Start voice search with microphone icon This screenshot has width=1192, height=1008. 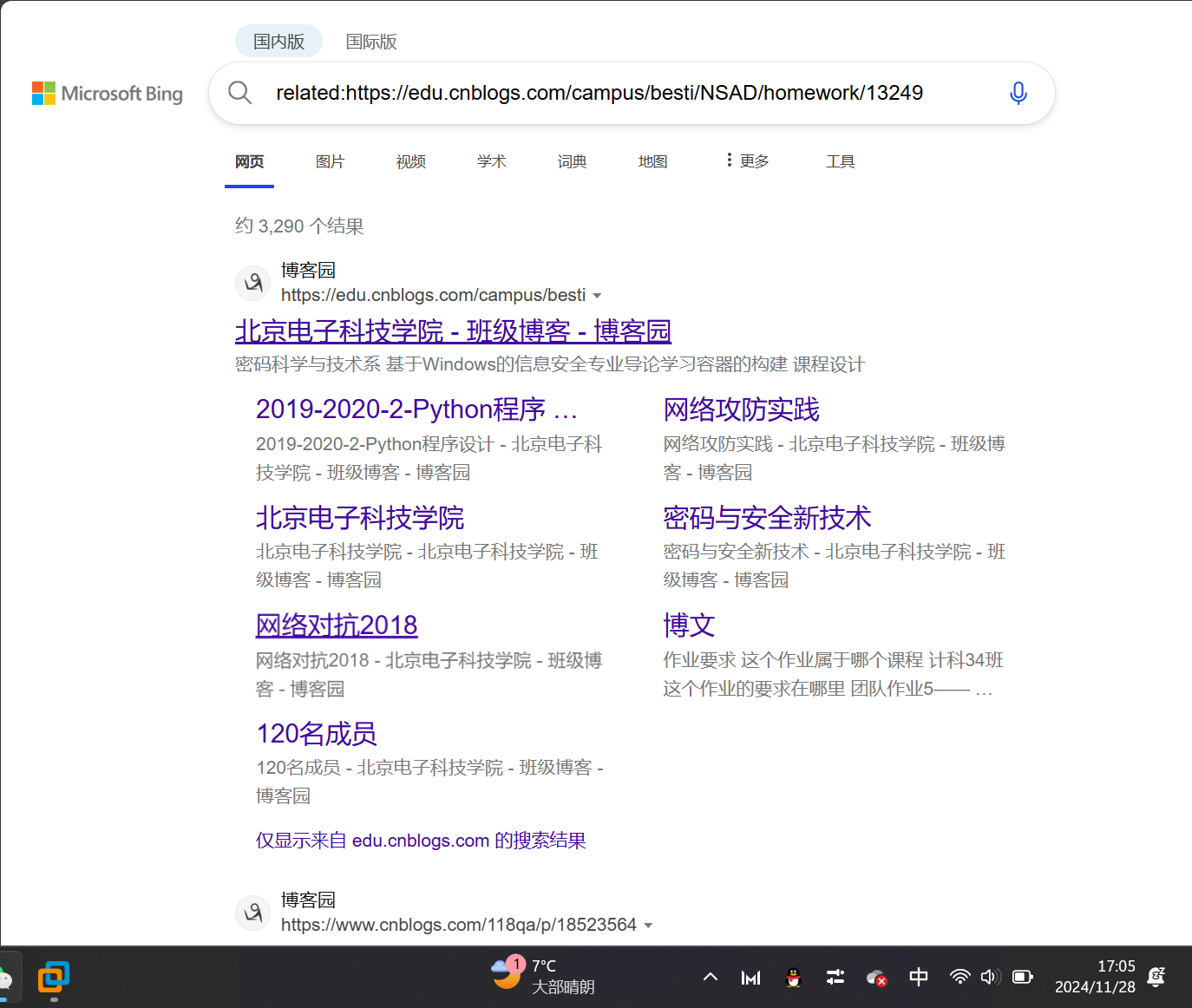coord(1018,93)
